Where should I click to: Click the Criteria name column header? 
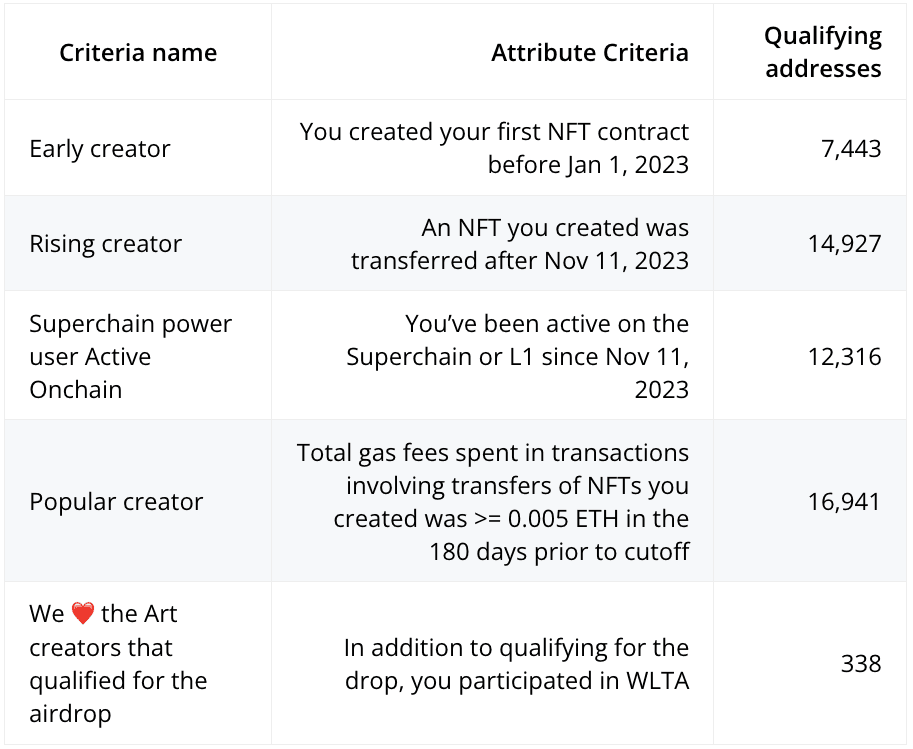click(138, 52)
